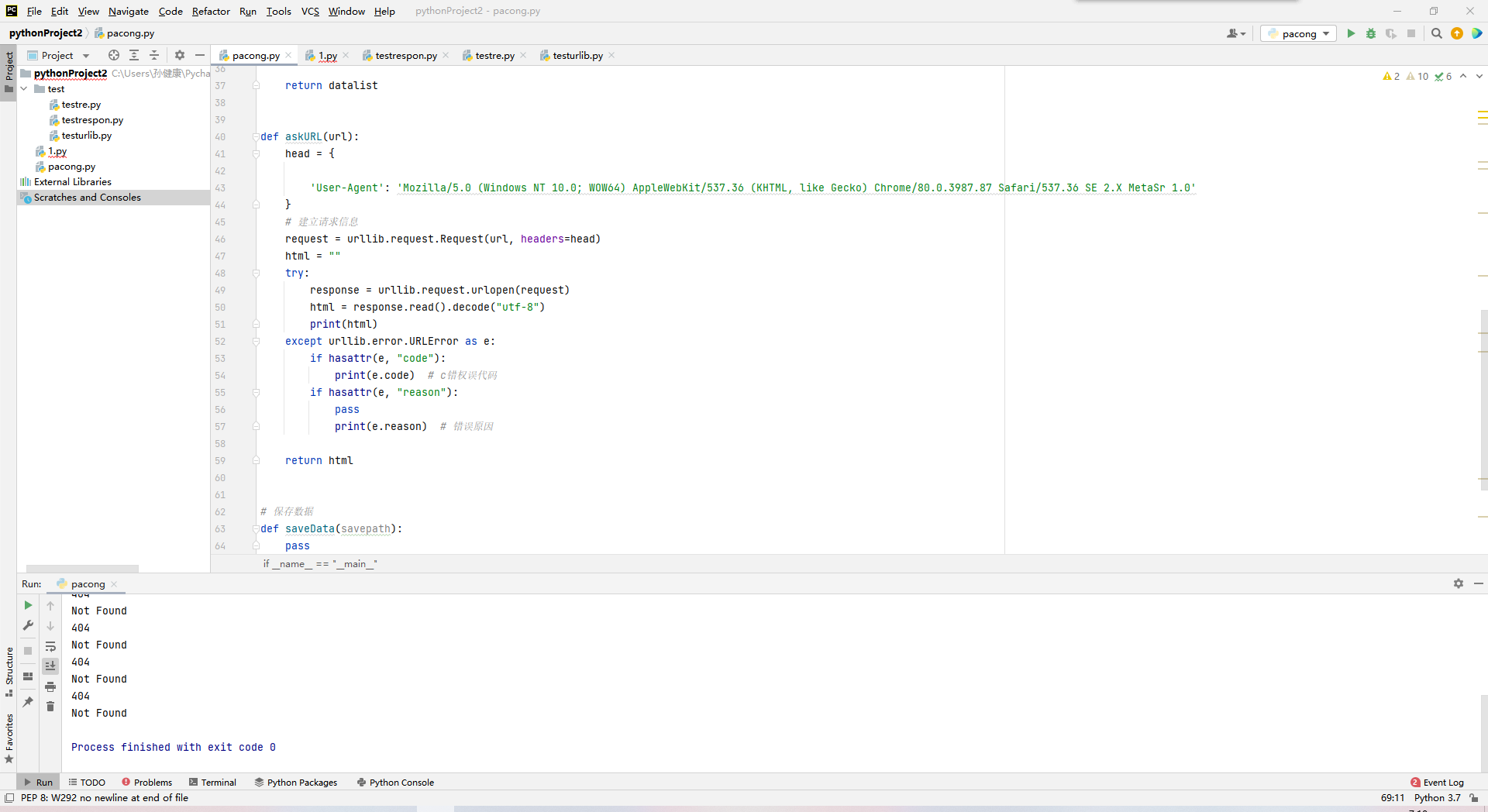Run pacong with the green play button
This screenshot has width=1488, height=812.
click(x=1351, y=33)
